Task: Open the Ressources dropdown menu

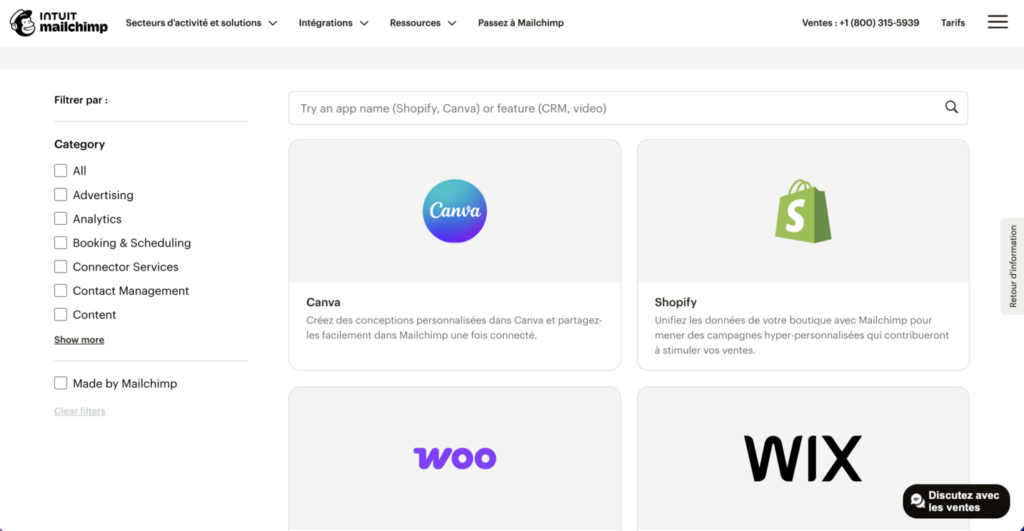Action: coord(423,23)
